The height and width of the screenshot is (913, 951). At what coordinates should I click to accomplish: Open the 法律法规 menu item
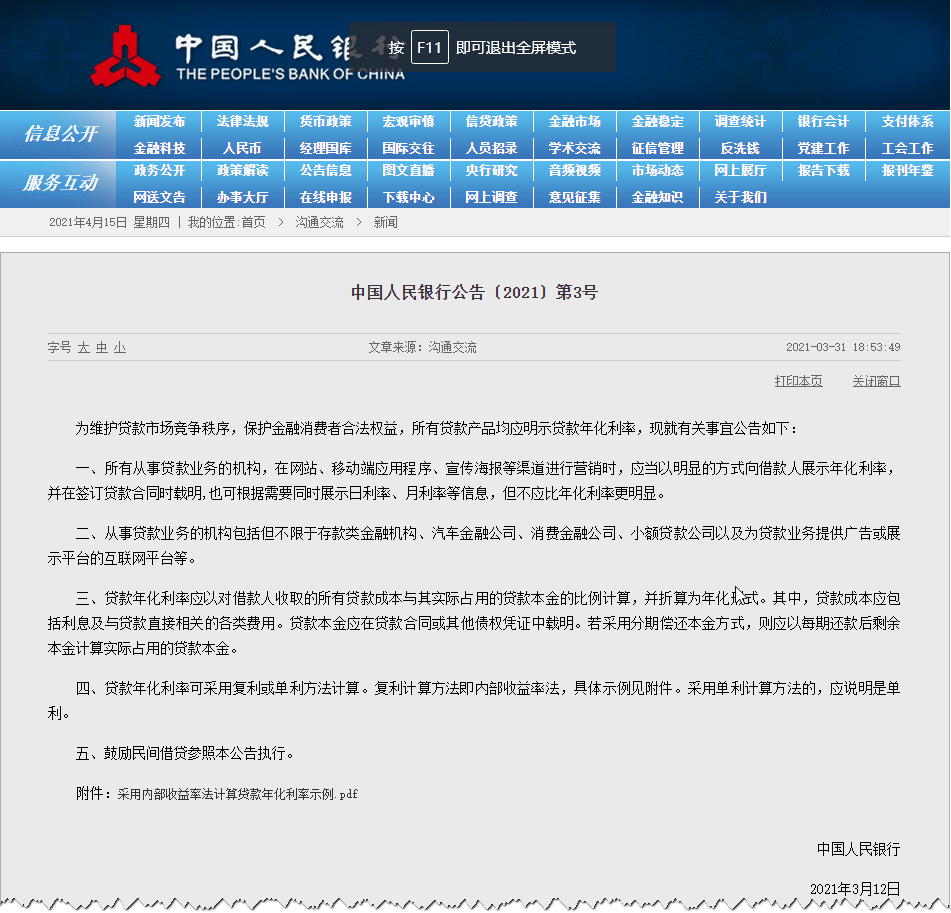pyautogui.click(x=243, y=121)
